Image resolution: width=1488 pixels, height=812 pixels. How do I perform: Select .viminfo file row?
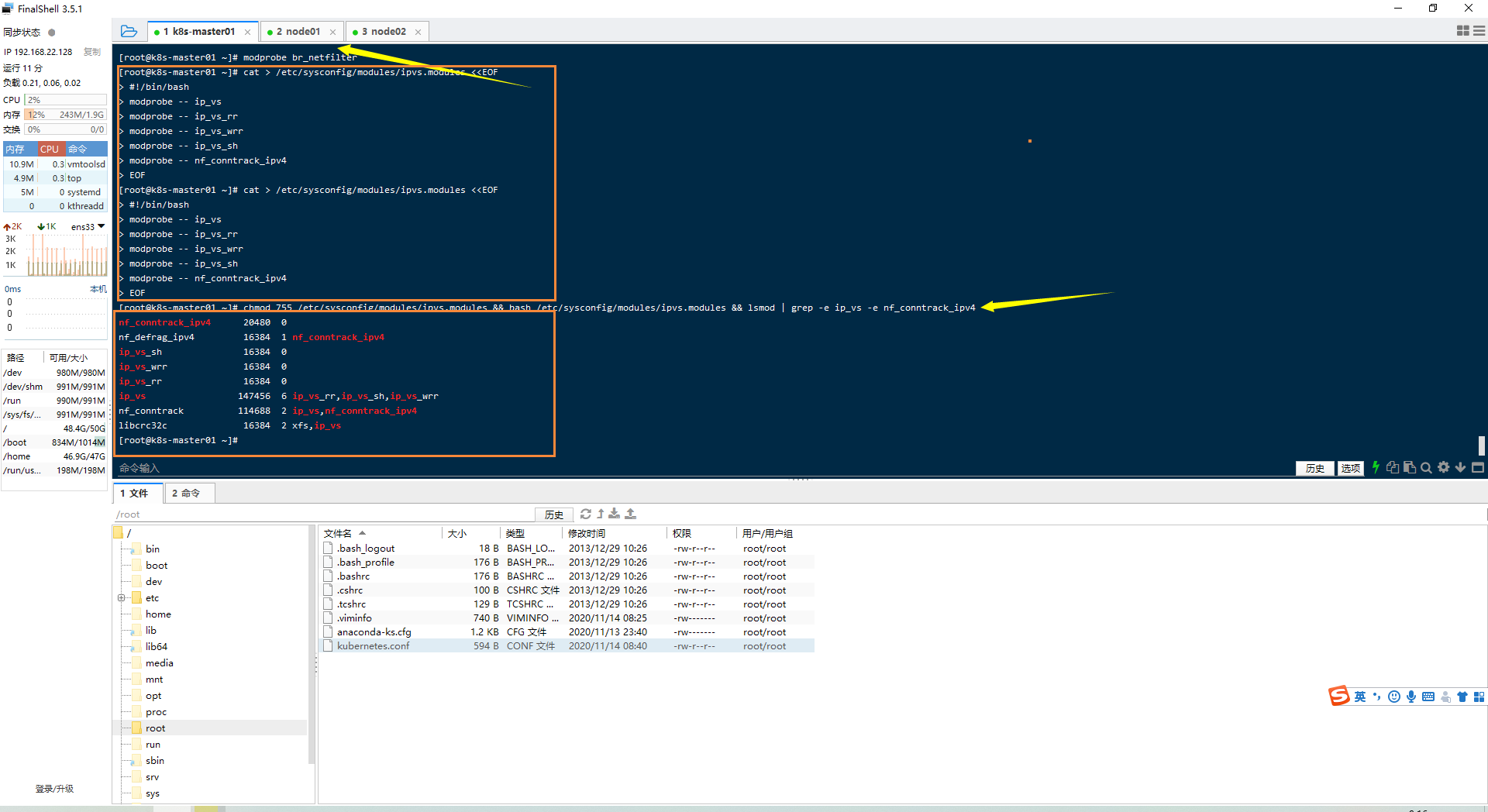568,618
